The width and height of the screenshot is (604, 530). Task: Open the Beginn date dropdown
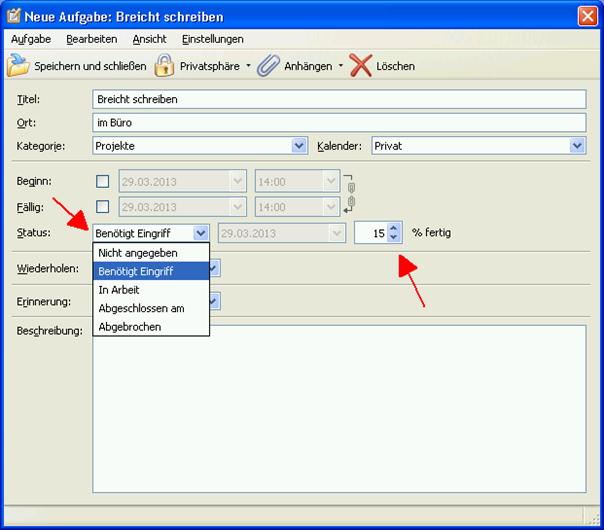coord(237,181)
